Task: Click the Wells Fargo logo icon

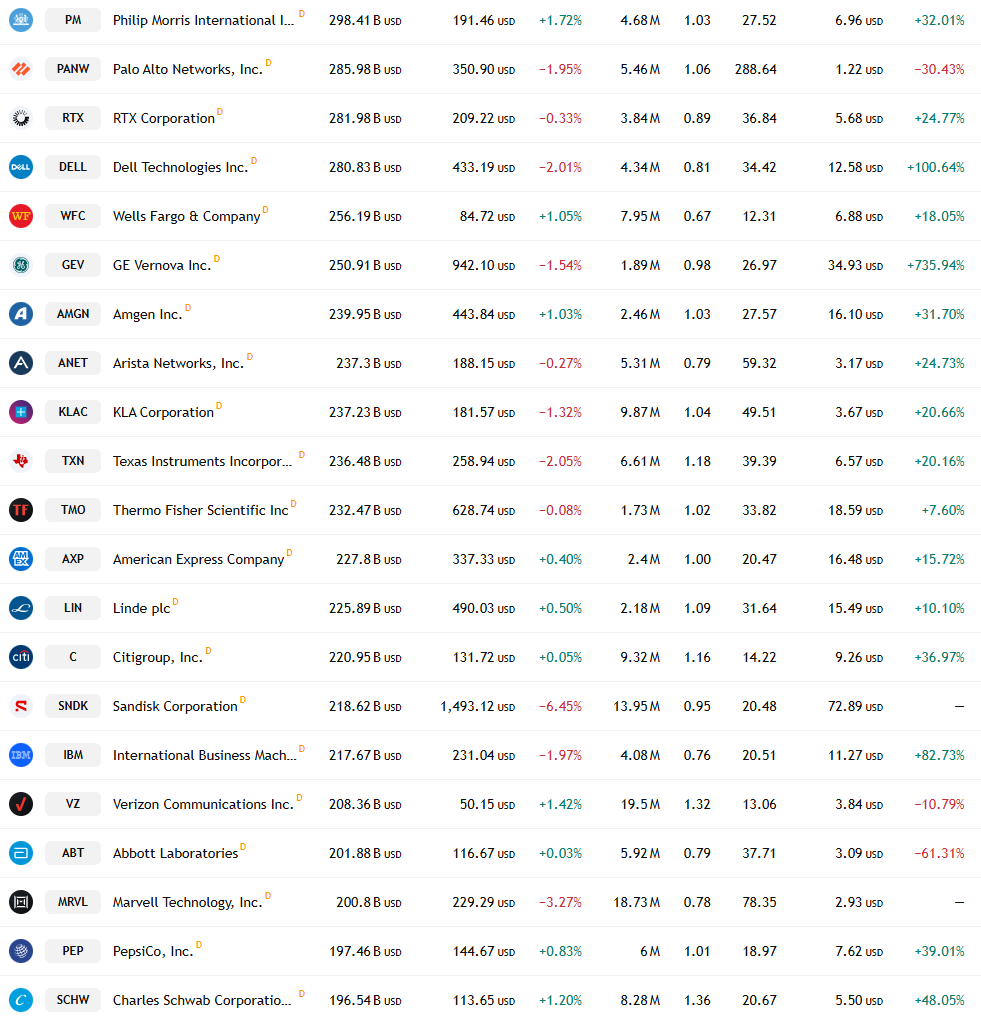Action: tap(21, 216)
